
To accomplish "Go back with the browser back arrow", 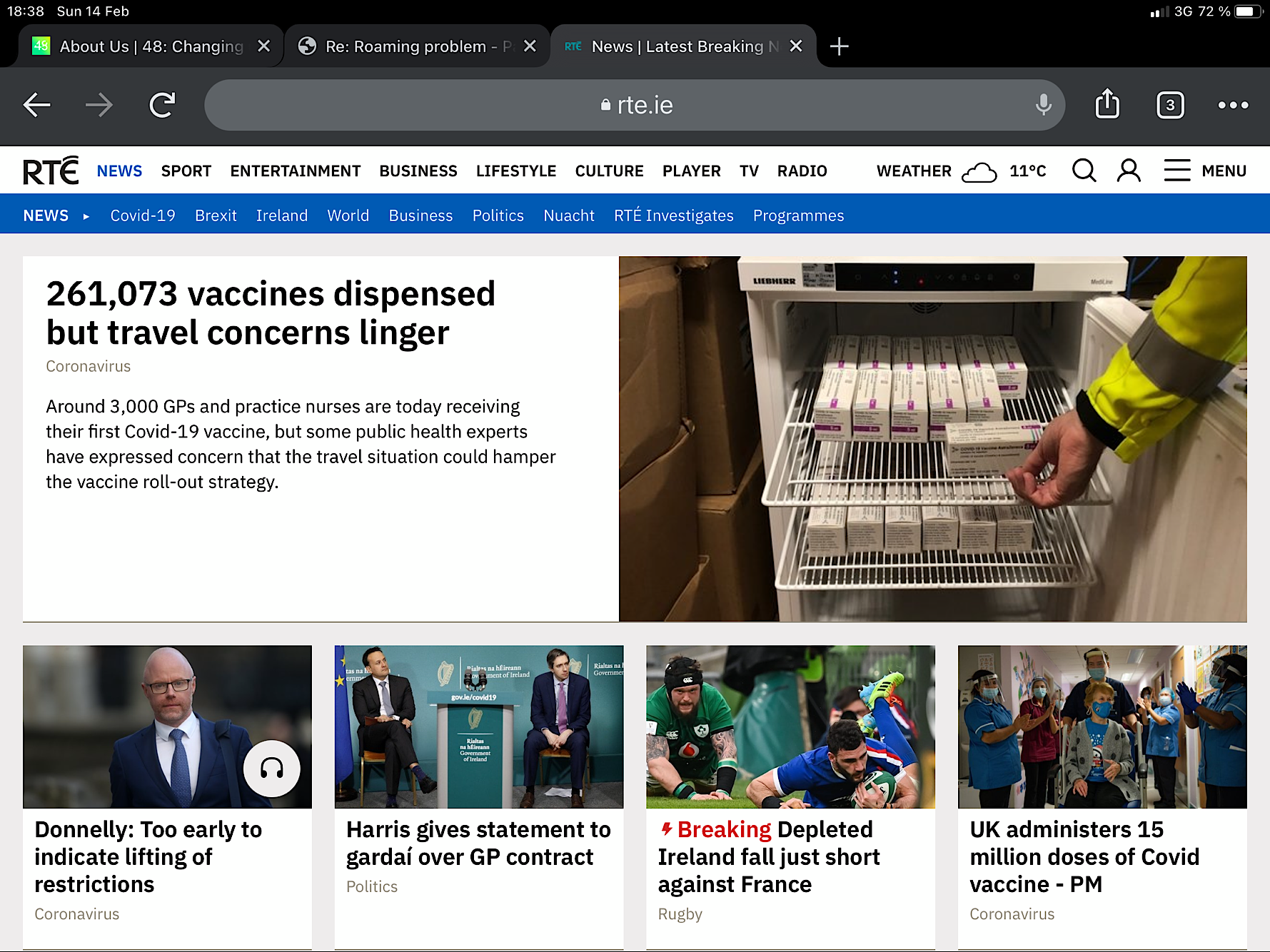I will pos(36,105).
